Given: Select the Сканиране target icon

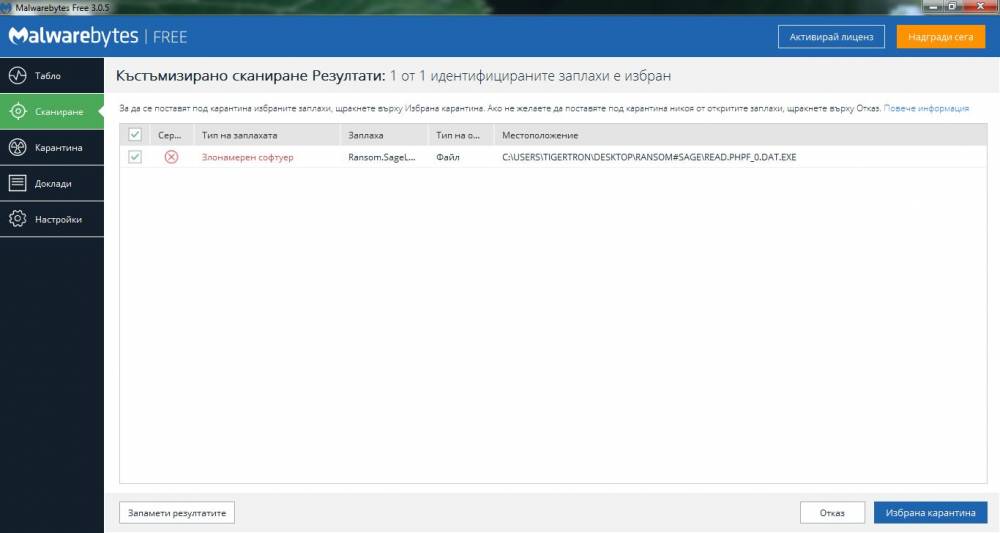Looking at the screenshot, I should tap(17, 112).
